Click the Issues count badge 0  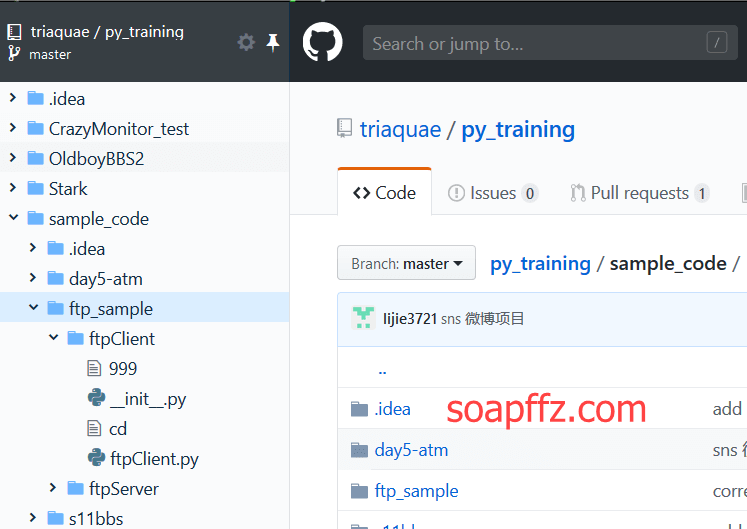click(x=530, y=193)
